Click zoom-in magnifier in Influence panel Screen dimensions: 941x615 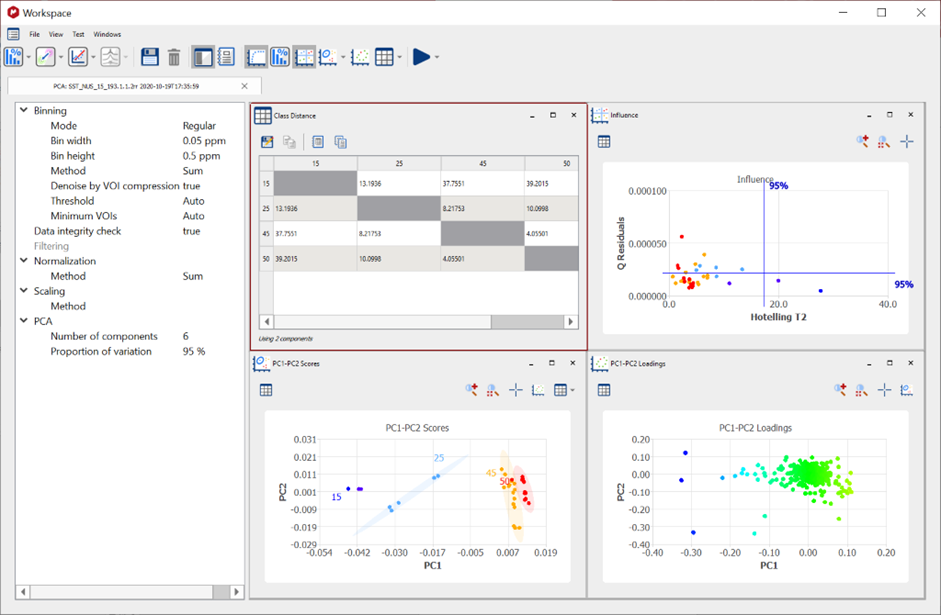(862, 142)
